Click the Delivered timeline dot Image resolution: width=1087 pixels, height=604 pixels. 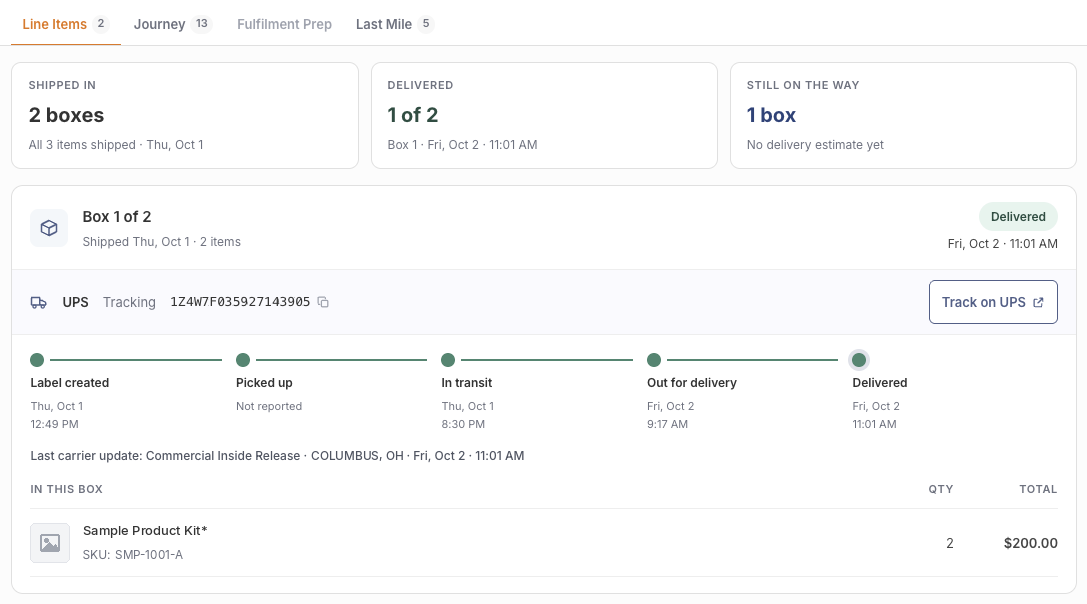click(x=859, y=360)
